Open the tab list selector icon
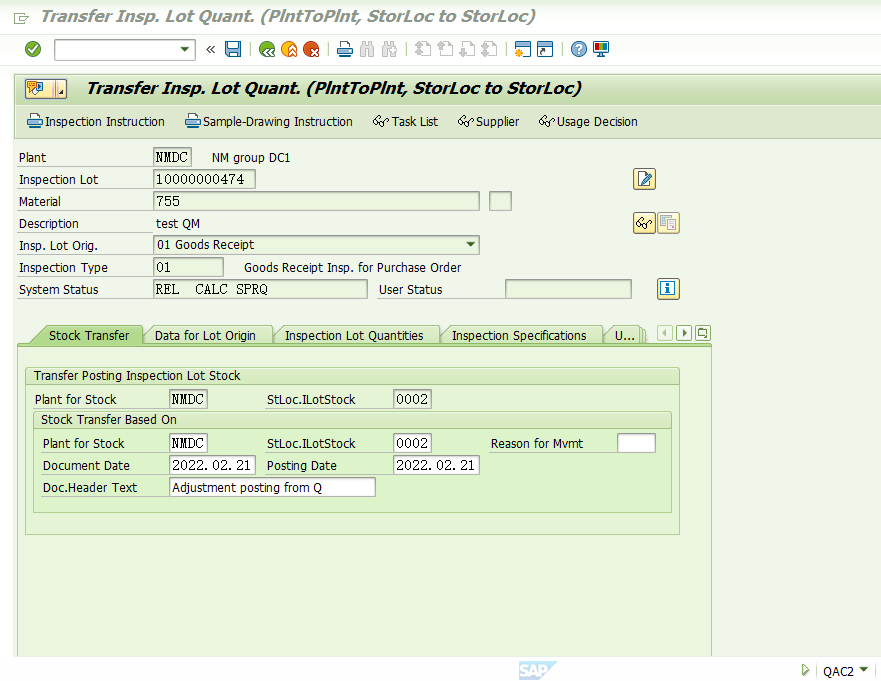This screenshot has width=881, height=681. [703, 333]
